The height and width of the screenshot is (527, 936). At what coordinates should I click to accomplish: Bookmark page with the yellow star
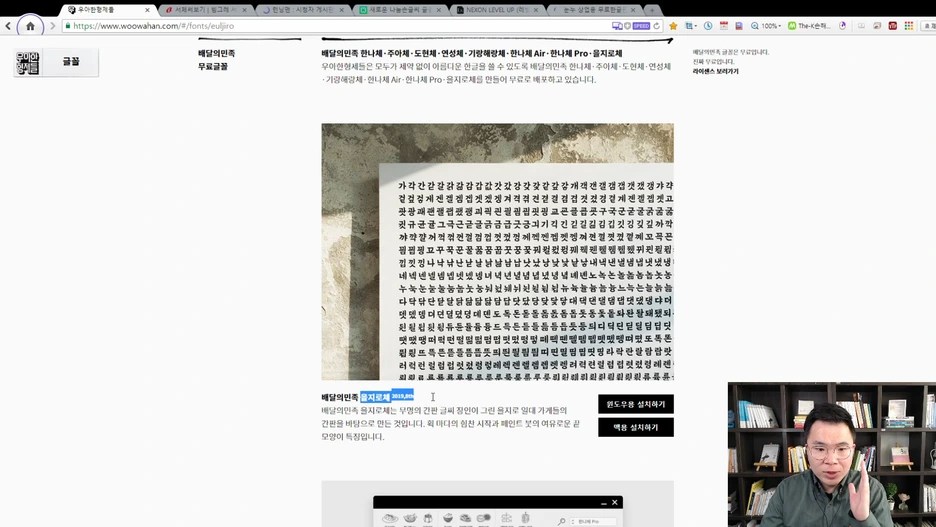(673, 26)
